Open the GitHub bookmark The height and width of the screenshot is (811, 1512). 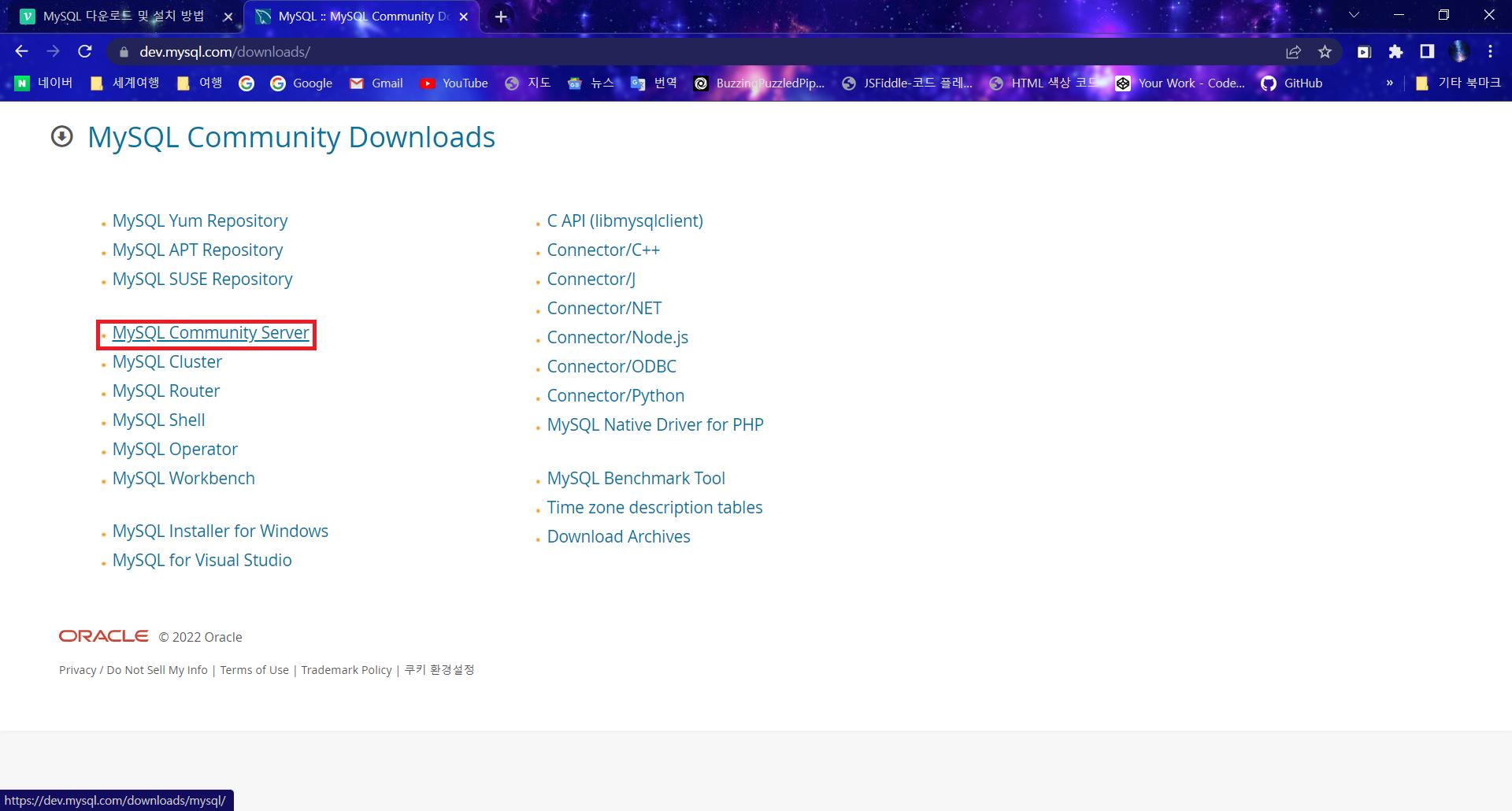[x=1292, y=83]
